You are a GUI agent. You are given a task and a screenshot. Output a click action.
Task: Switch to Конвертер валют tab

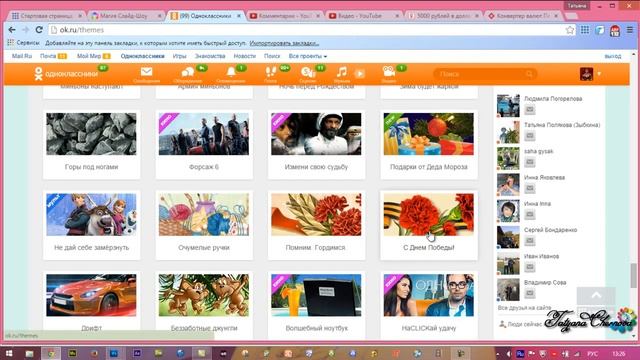[x=523, y=16]
